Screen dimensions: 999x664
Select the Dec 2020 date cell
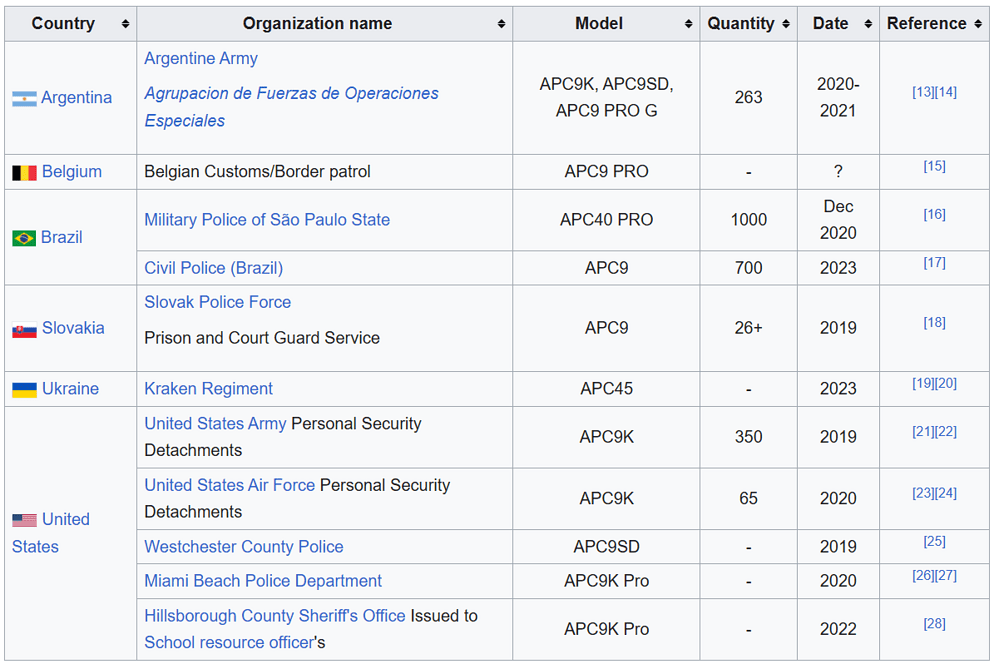[x=838, y=220]
